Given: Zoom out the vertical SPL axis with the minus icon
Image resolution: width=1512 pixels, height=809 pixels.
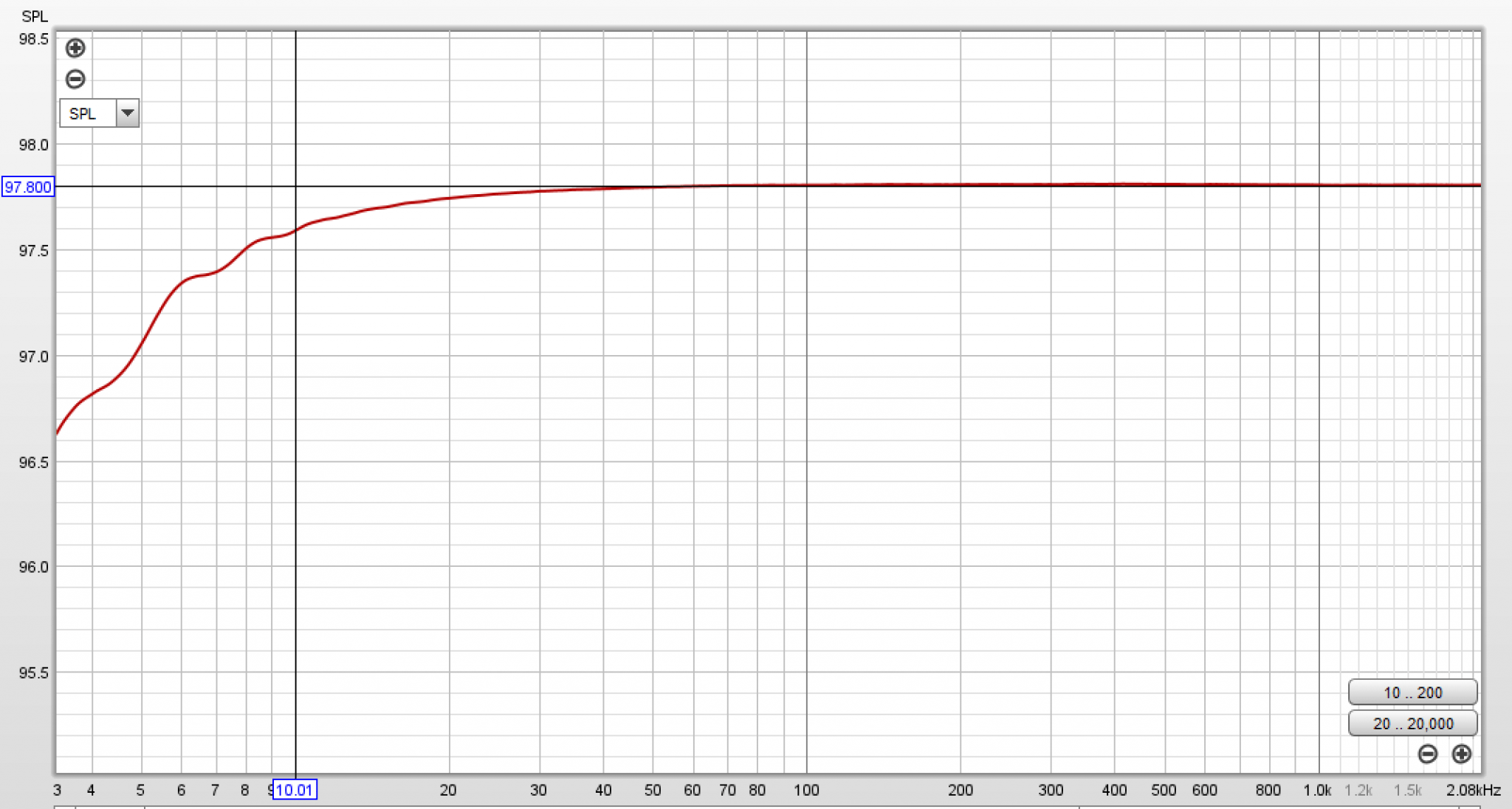Looking at the screenshot, I should click(75, 79).
